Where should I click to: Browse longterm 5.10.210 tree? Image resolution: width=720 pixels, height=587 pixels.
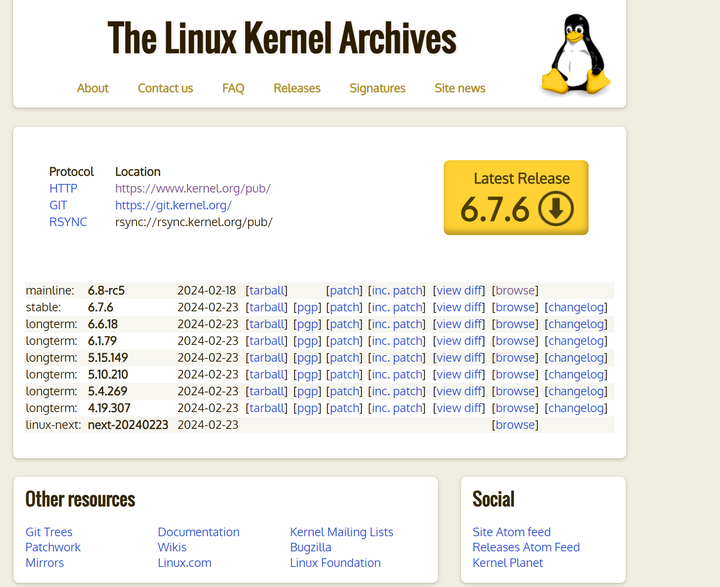515,374
